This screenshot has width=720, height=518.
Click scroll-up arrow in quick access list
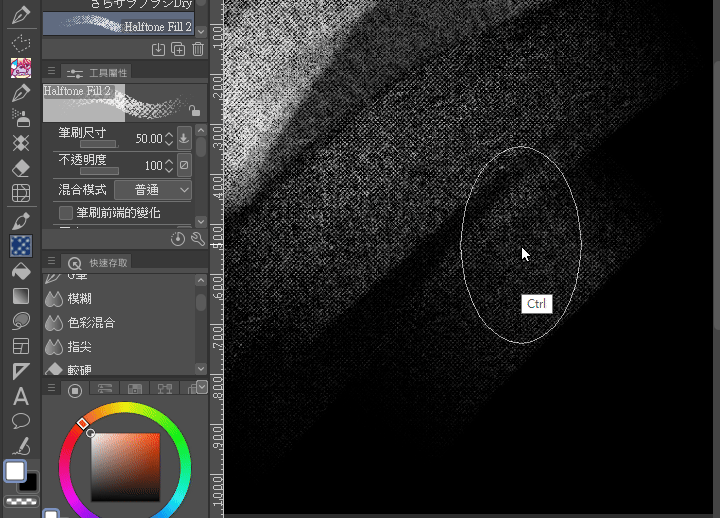(201, 280)
